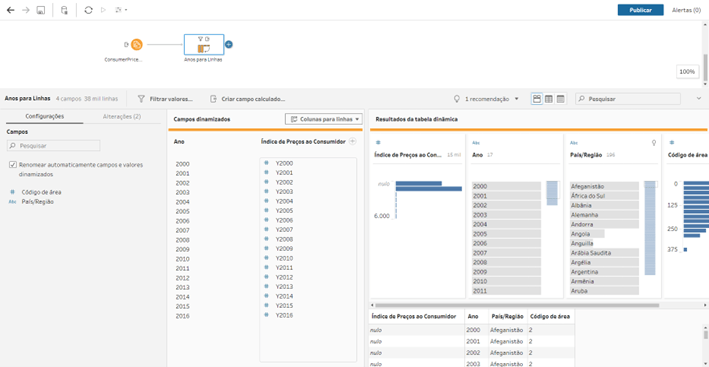Select Afeganistão in País/Região card

point(605,186)
